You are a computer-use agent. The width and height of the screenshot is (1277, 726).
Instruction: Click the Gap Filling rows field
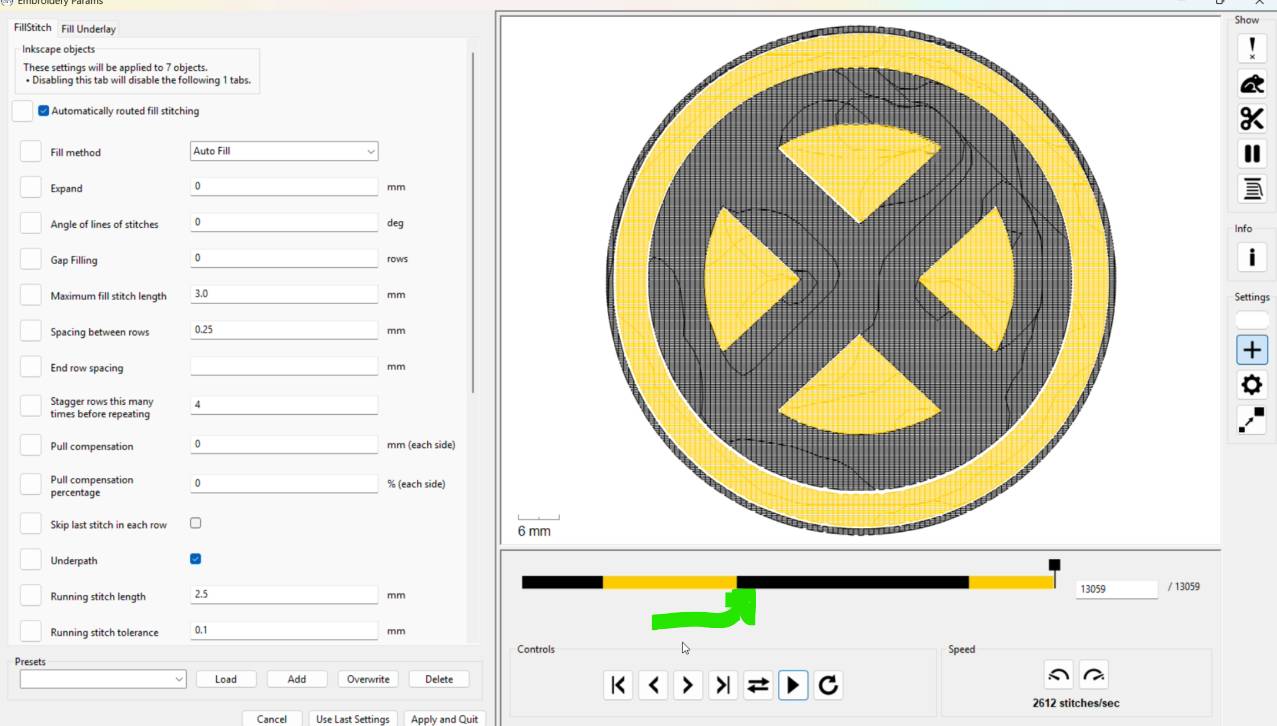point(284,258)
